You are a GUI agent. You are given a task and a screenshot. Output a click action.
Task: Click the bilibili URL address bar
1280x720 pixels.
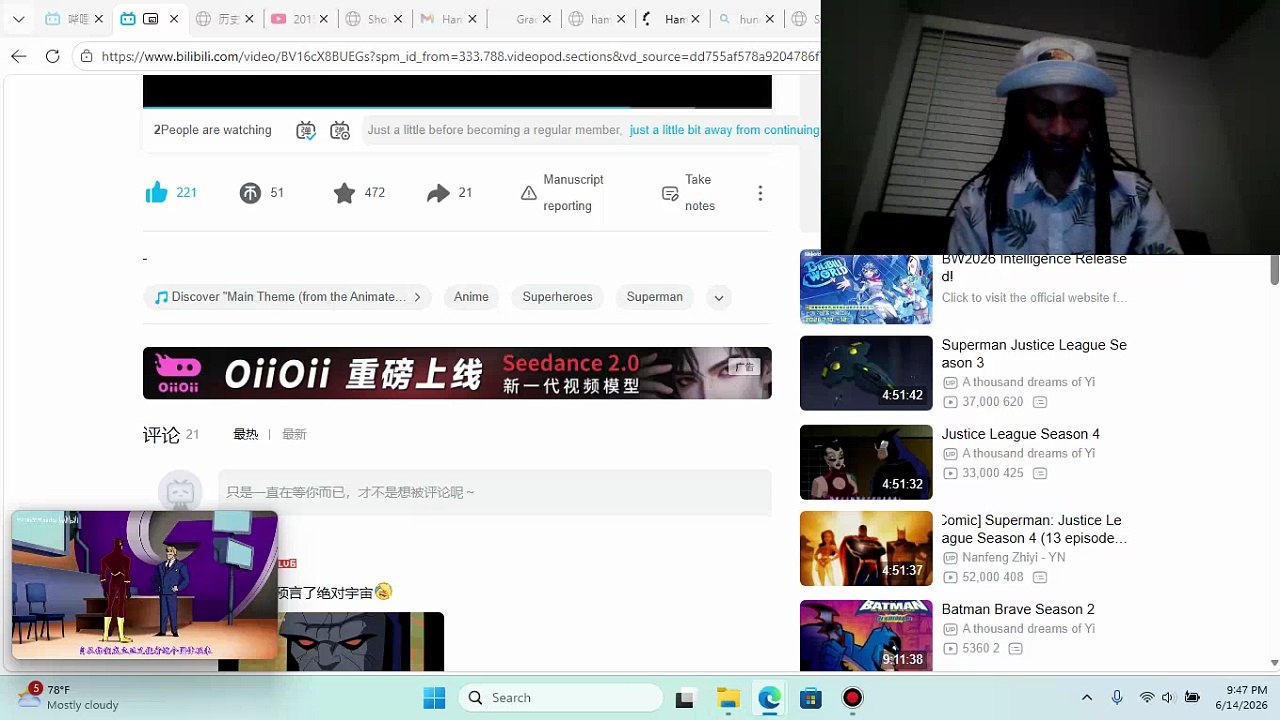pos(460,57)
